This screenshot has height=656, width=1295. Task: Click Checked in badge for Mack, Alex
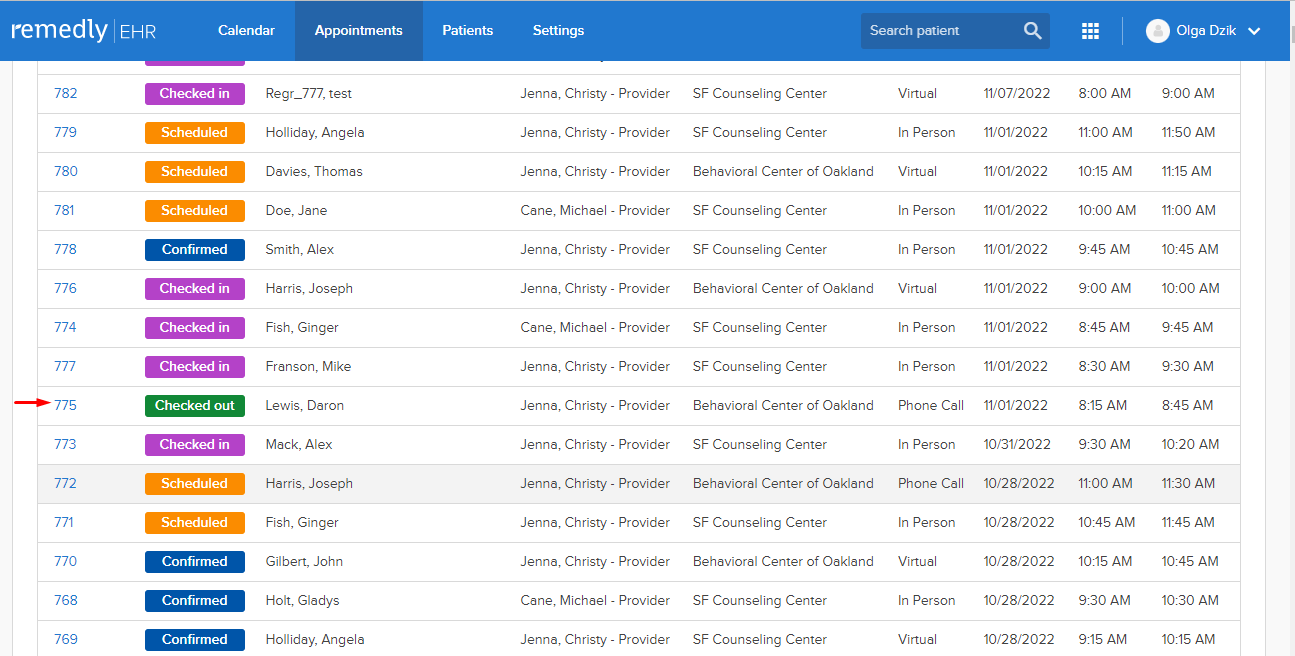pos(195,444)
